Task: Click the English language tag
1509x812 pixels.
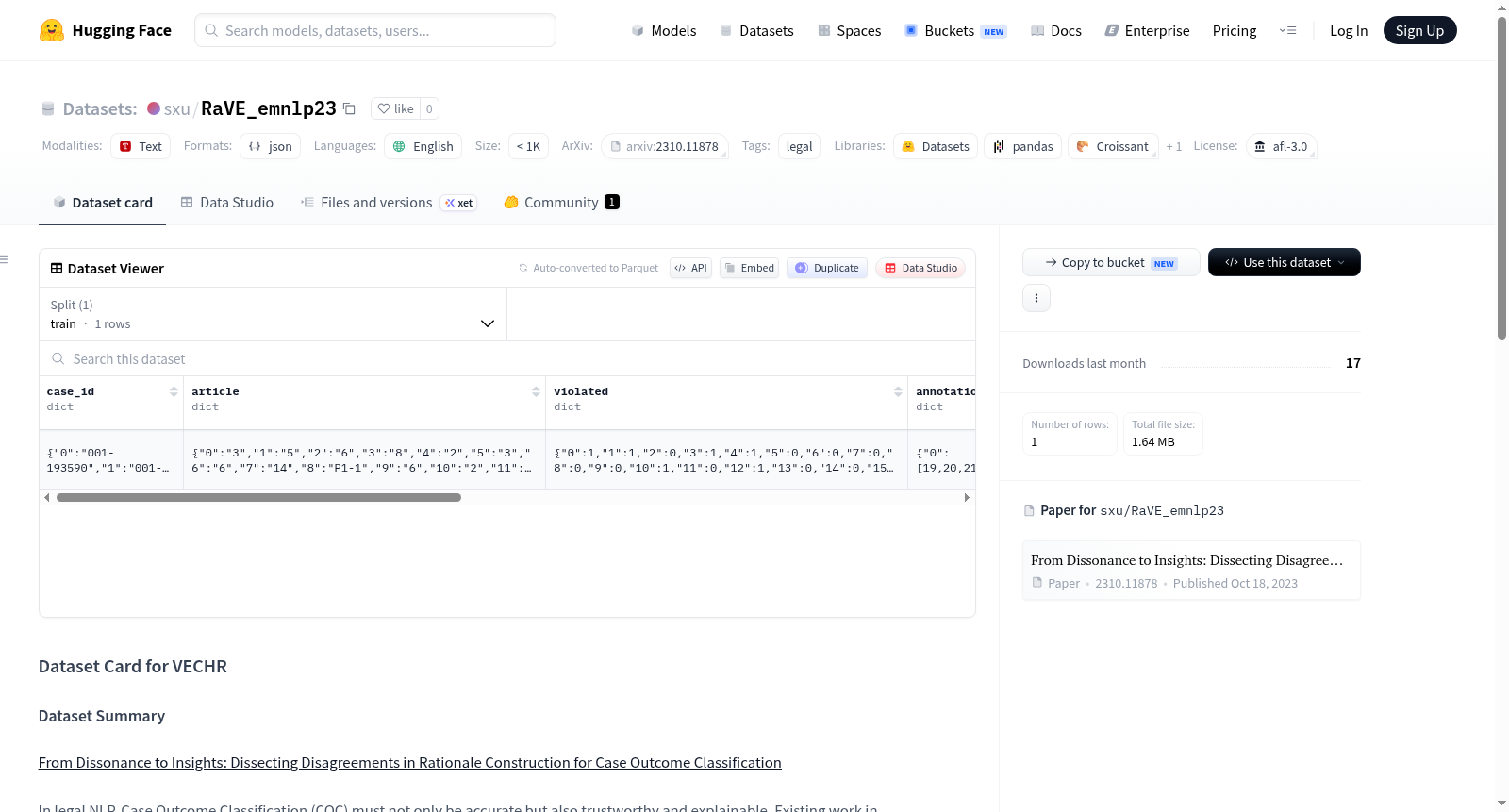Action: pyautogui.click(x=423, y=146)
